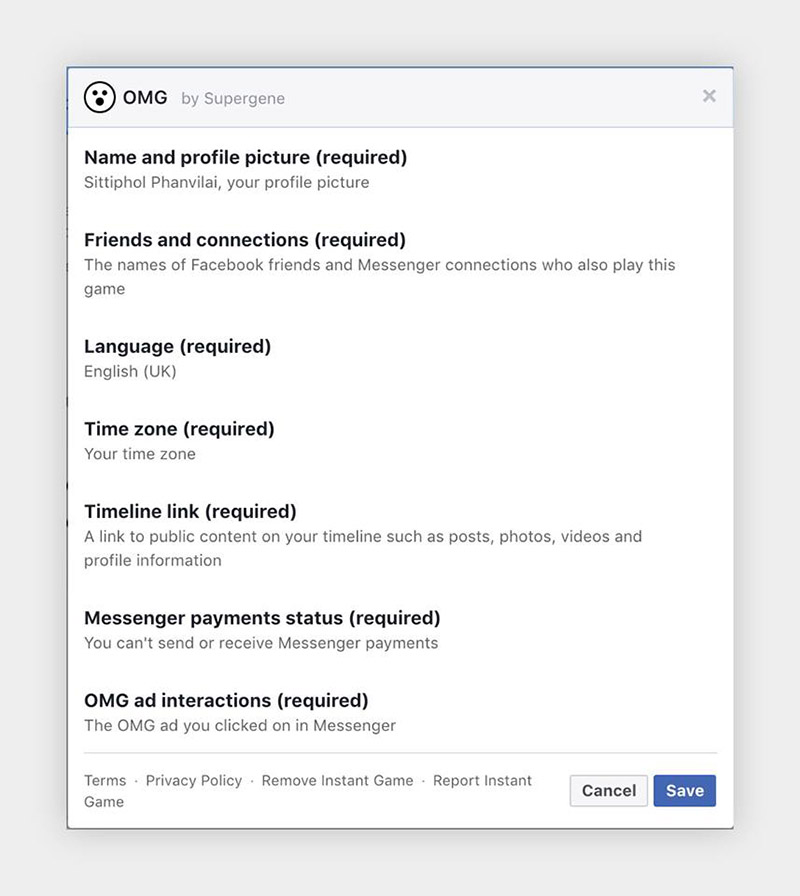The width and height of the screenshot is (800, 896).
Task: Select the Time zone (required) heading
Action: pyautogui.click(x=179, y=429)
